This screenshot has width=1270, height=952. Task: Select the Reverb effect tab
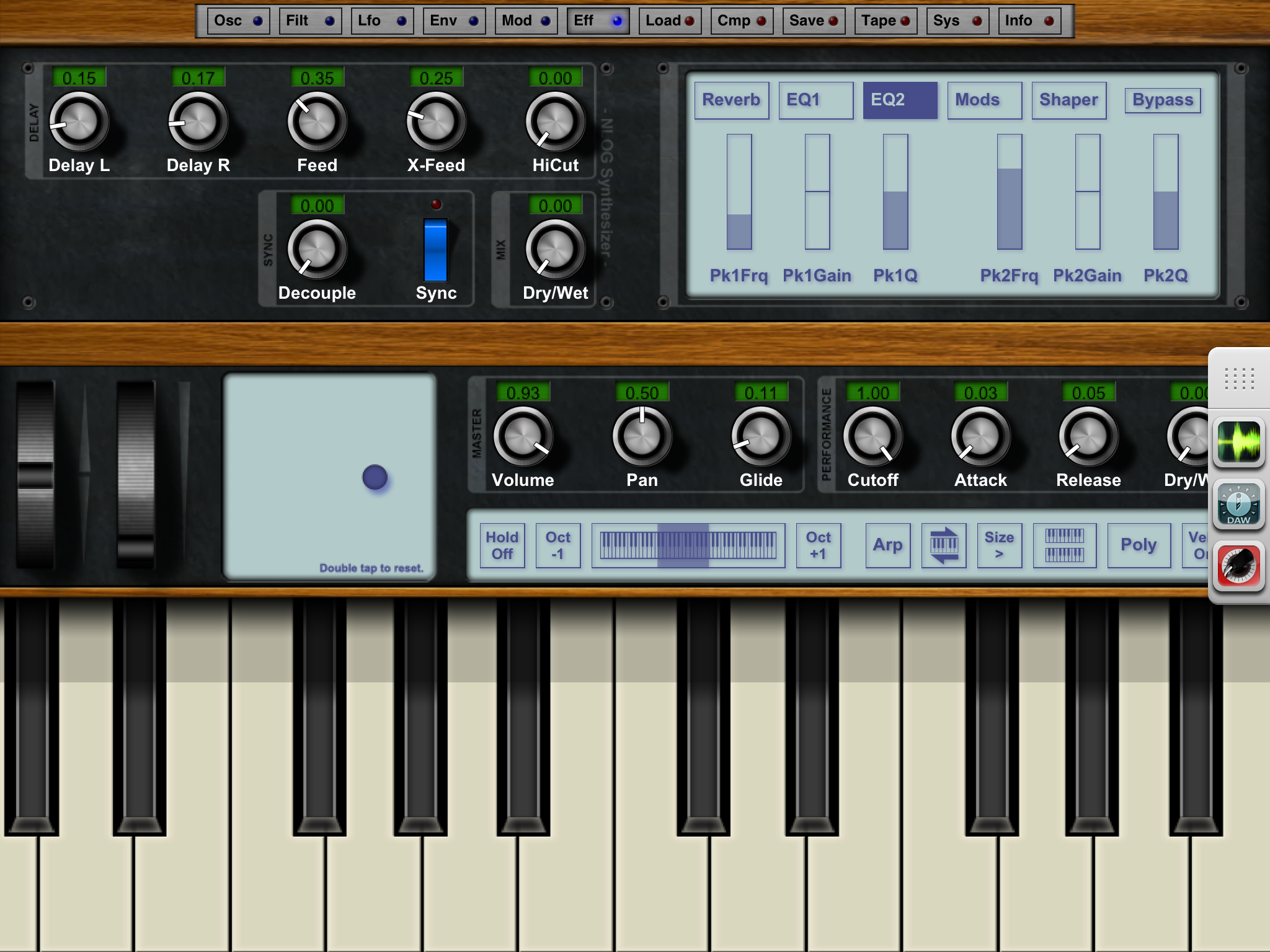732,100
